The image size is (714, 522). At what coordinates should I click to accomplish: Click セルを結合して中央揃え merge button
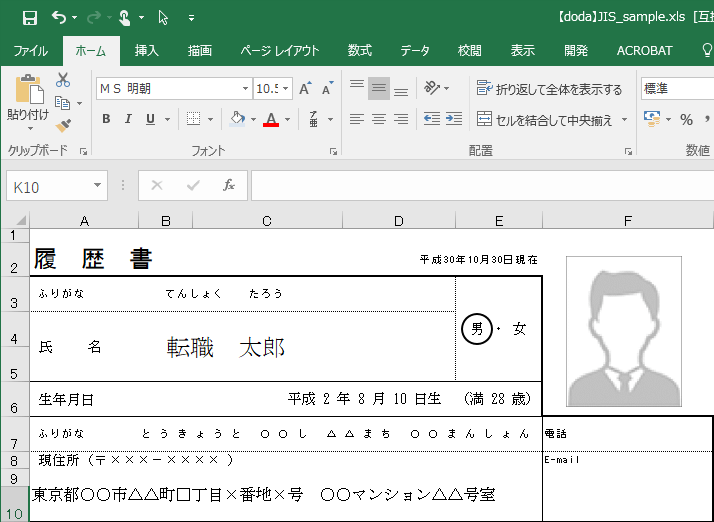545,120
